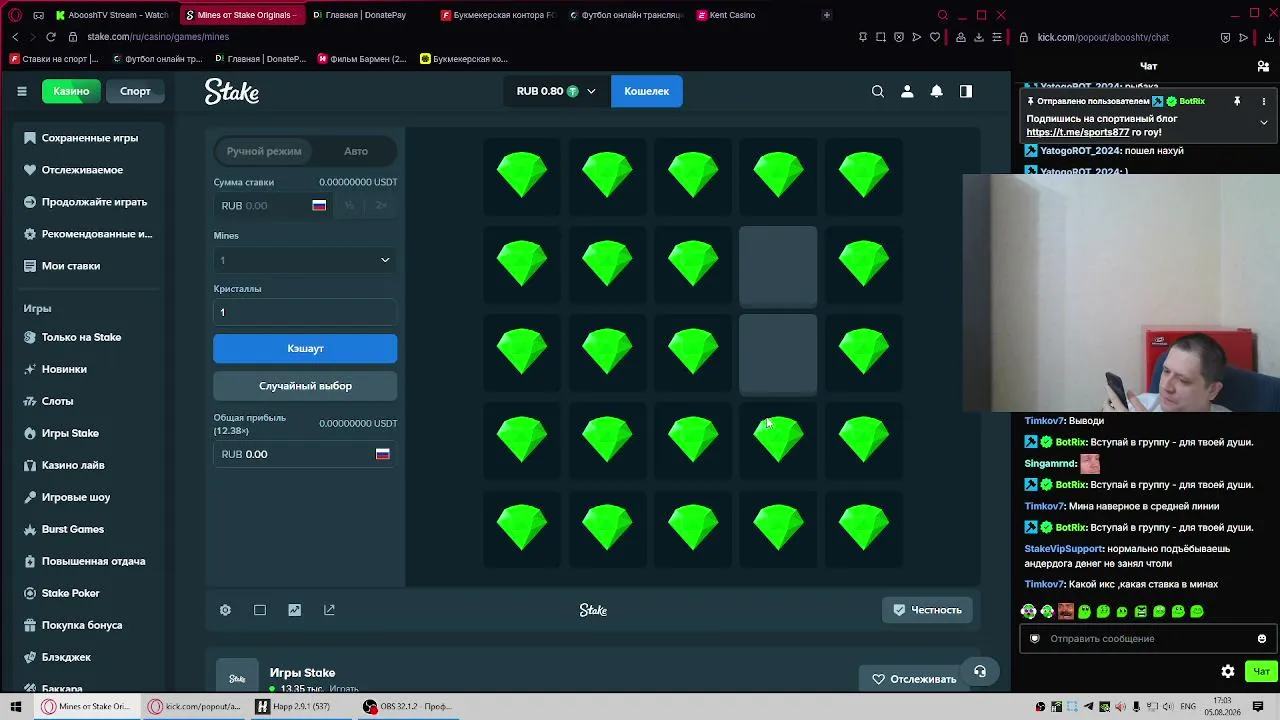Switch to Авто betting mode
The height and width of the screenshot is (720, 1280).
pos(356,151)
